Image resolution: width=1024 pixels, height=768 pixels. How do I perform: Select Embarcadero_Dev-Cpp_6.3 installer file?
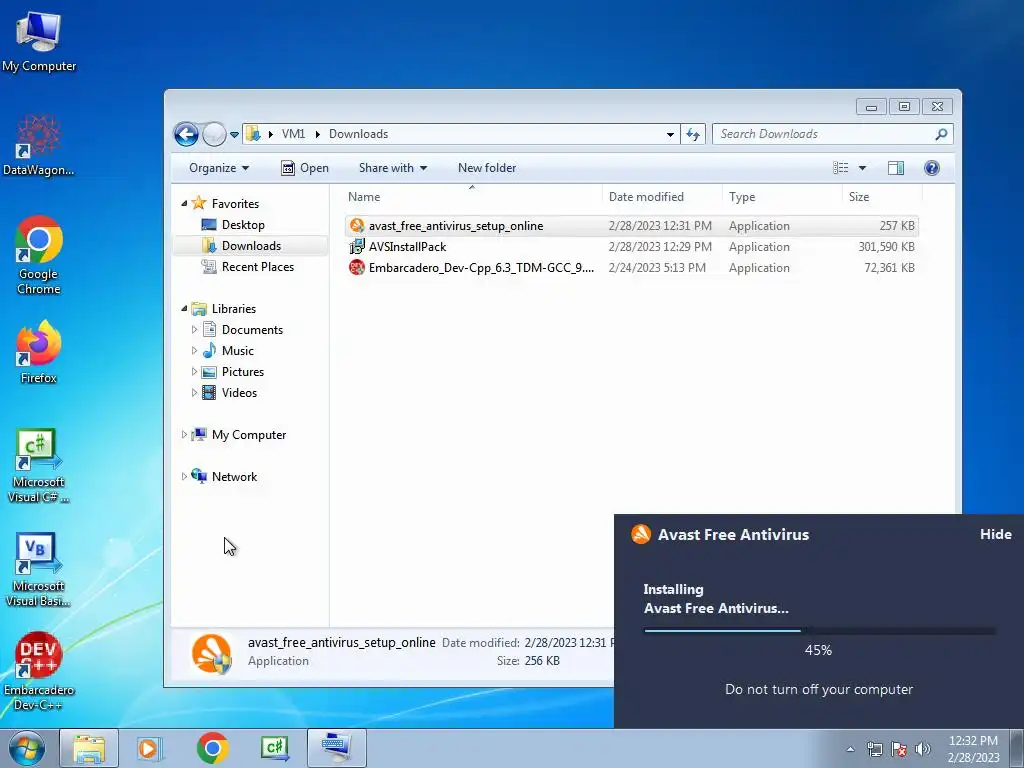tap(632, 268)
